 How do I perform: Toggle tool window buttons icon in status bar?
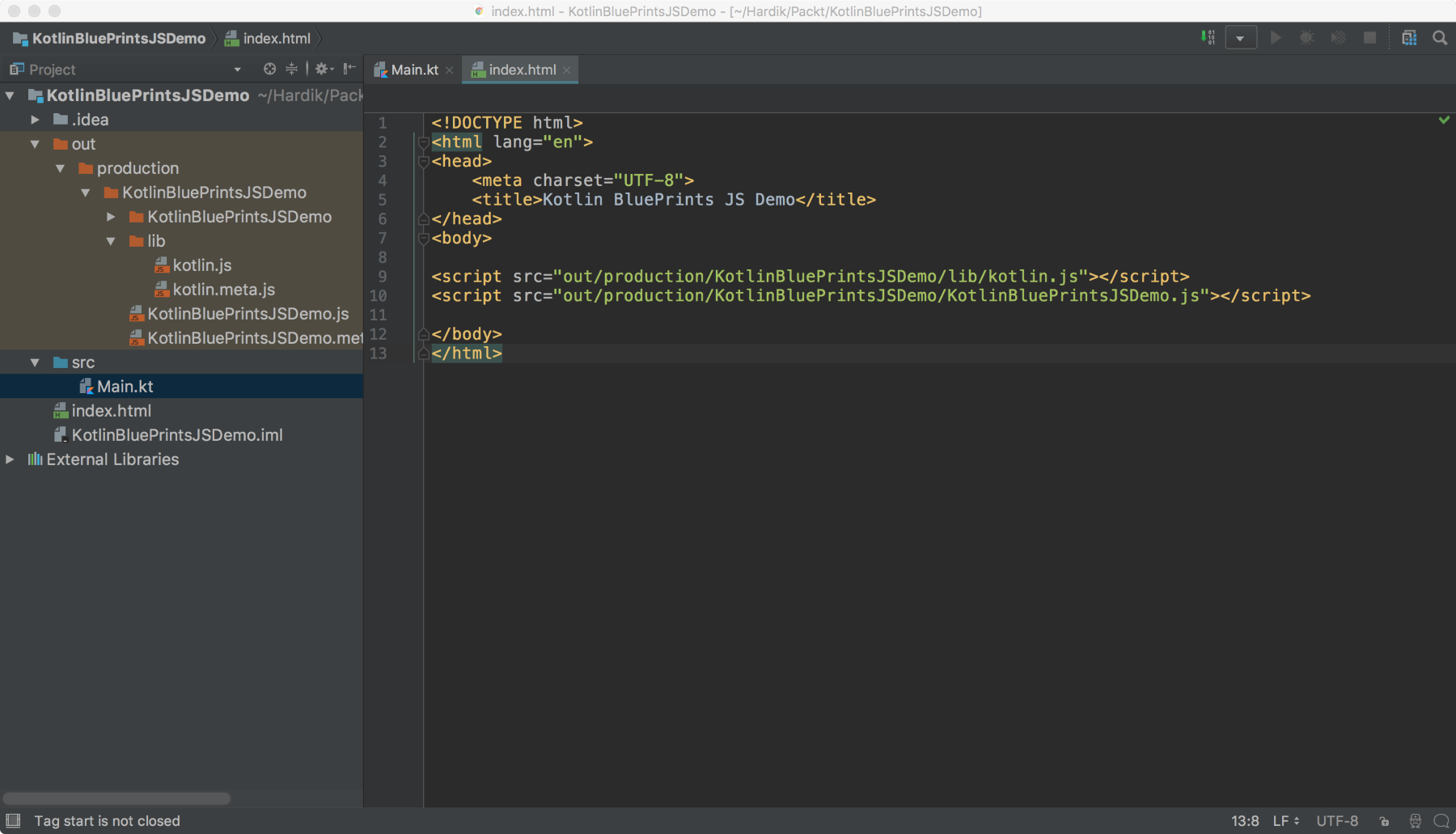pyautogui.click(x=13, y=820)
